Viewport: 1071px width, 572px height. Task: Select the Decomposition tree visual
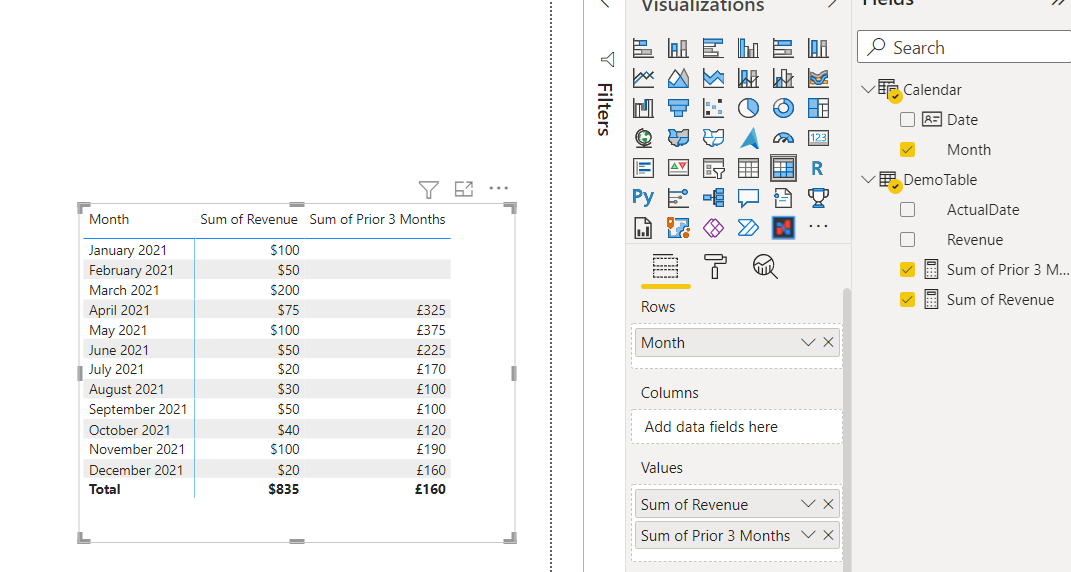(x=713, y=198)
